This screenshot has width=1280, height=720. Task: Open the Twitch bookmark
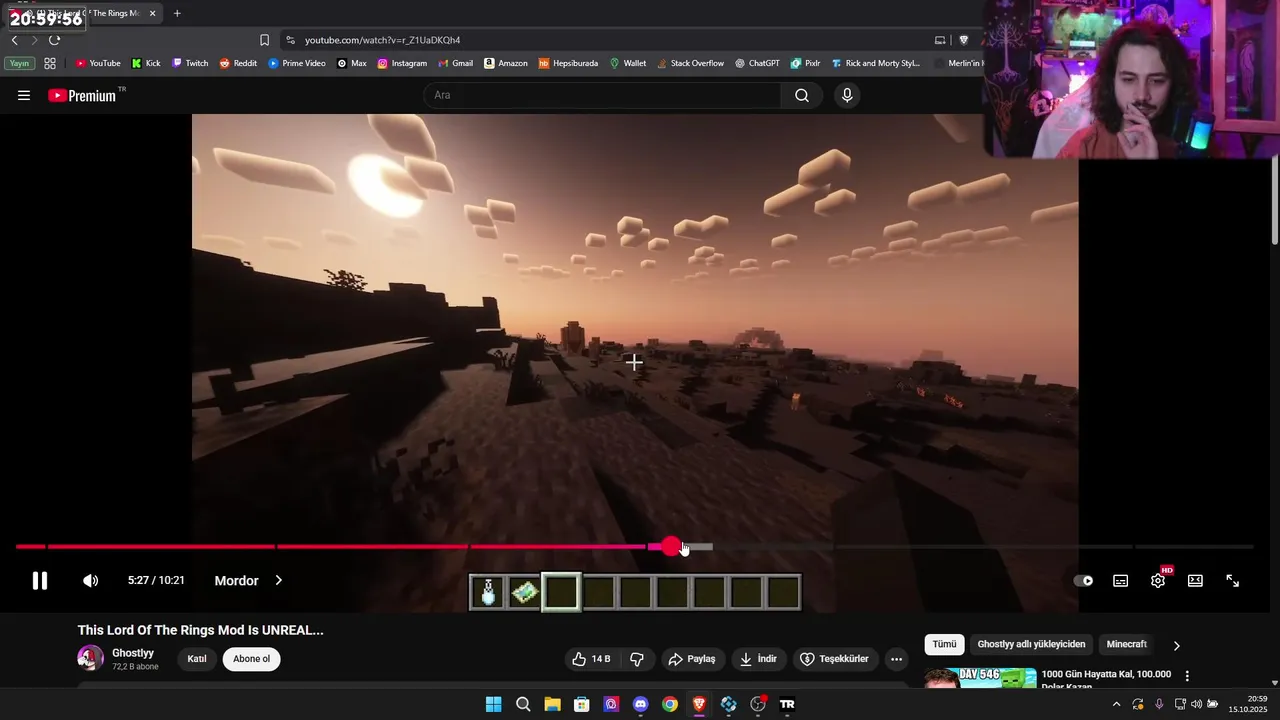point(190,63)
